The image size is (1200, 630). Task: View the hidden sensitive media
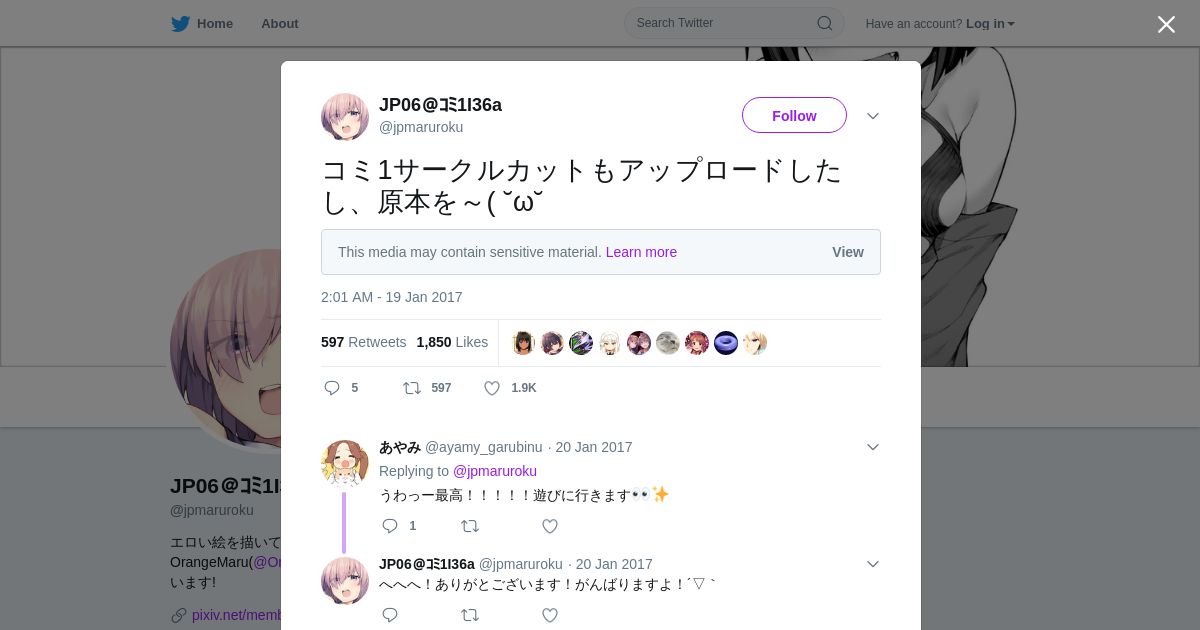tap(848, 252)
